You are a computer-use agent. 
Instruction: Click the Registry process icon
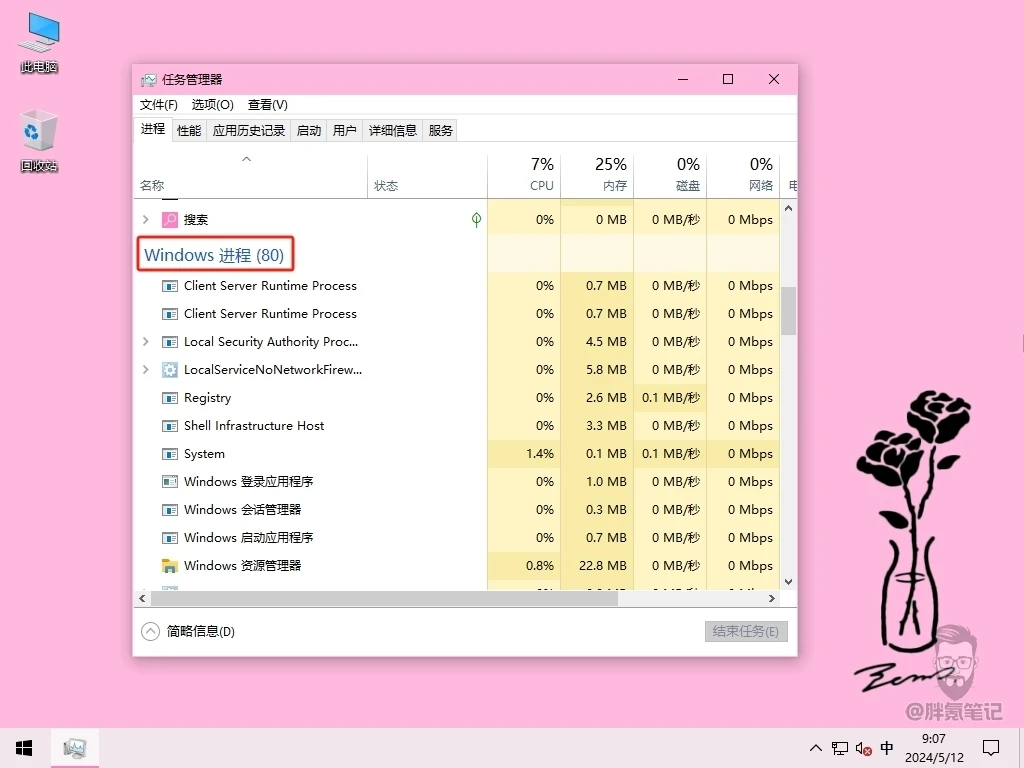170,398
